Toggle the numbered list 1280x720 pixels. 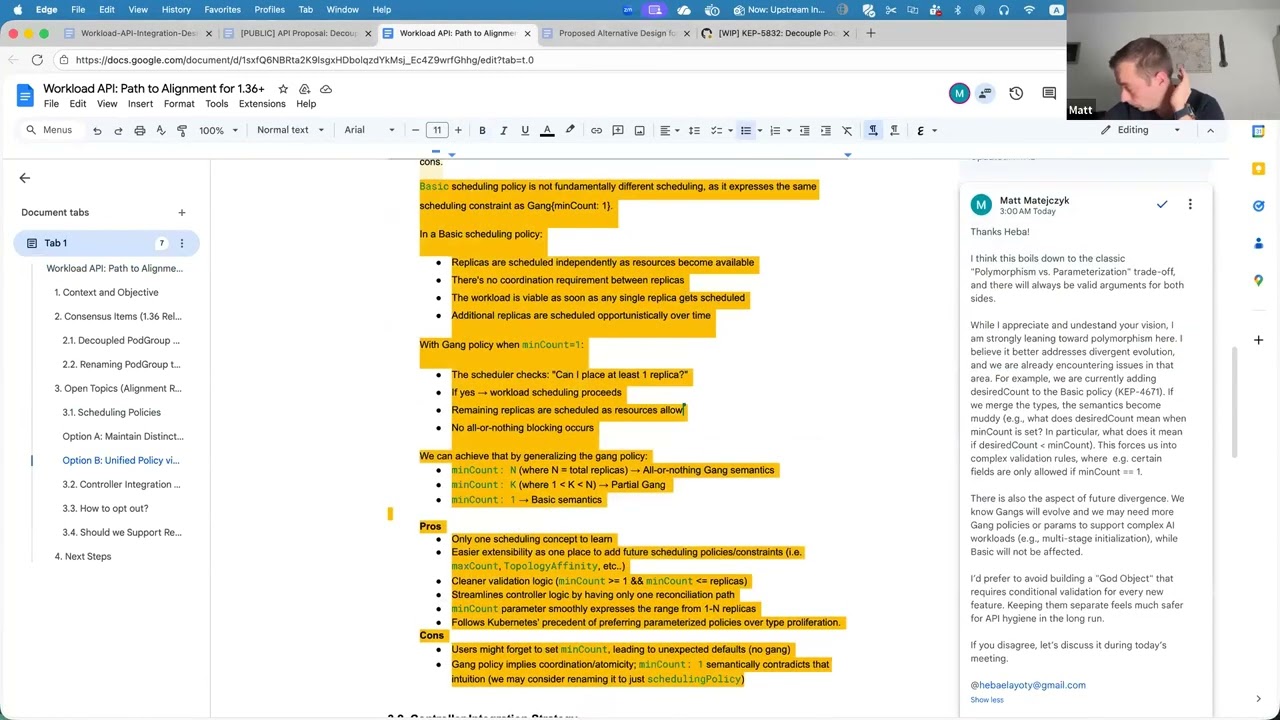pyautogui.click(x=775, y=130)
